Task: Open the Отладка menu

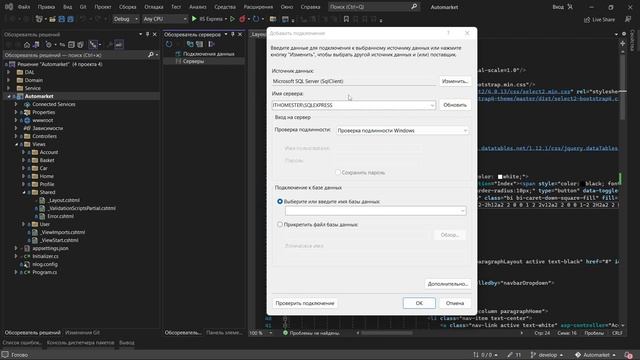Action: pos(153,7)
